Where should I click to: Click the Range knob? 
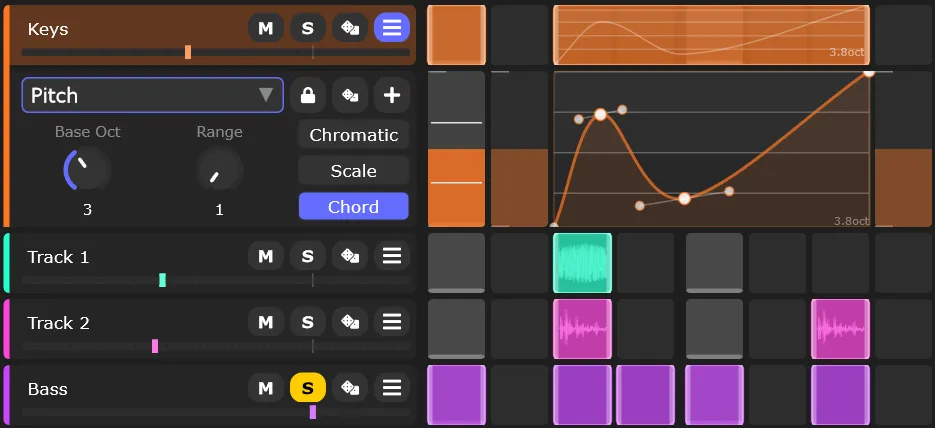click(219, 169)
